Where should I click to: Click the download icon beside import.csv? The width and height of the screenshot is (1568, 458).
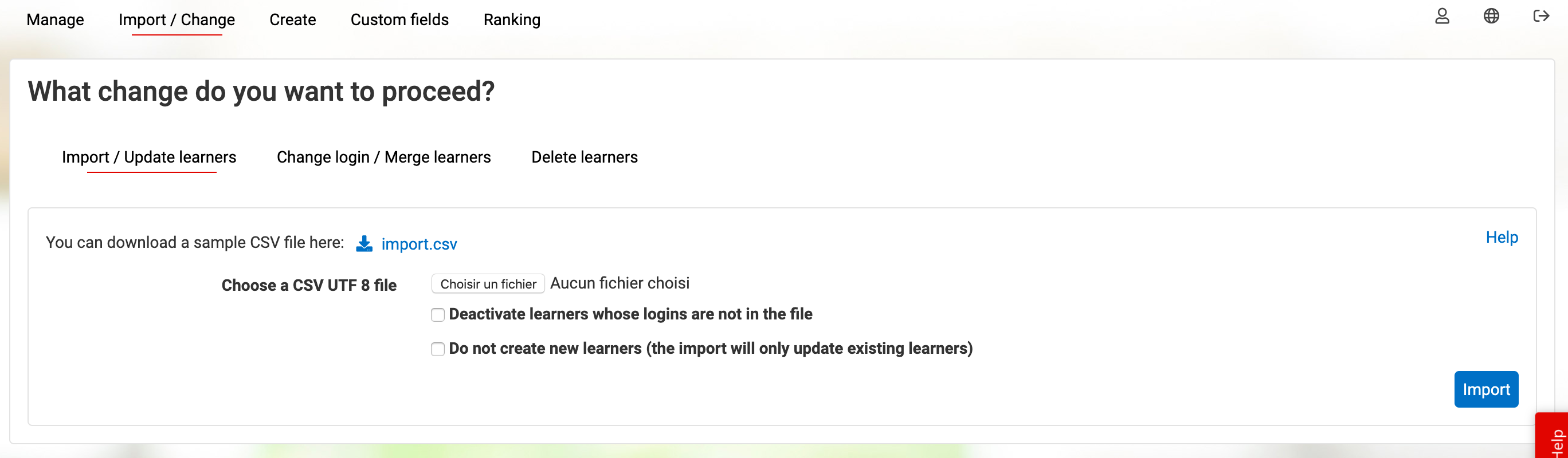(364, 244)
